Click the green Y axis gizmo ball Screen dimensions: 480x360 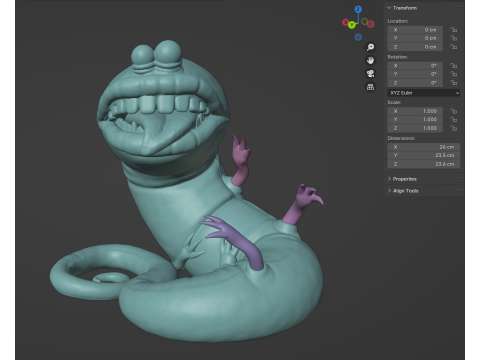pyautogui.click(x=352, y=25)
